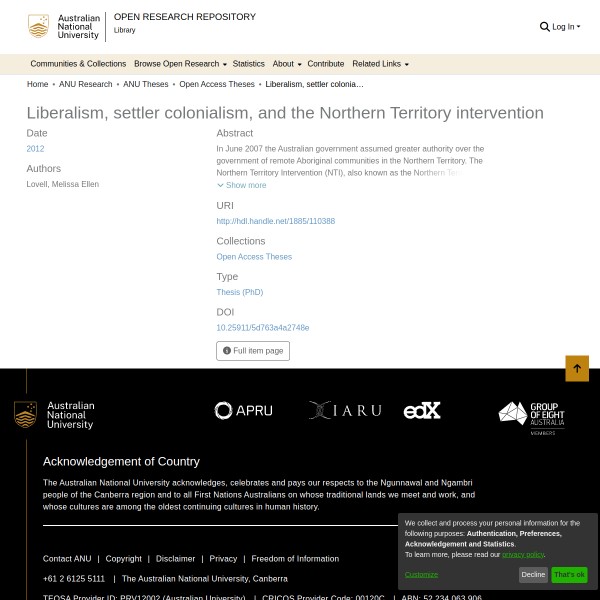Click the edX logo

(x=422, y=410)
